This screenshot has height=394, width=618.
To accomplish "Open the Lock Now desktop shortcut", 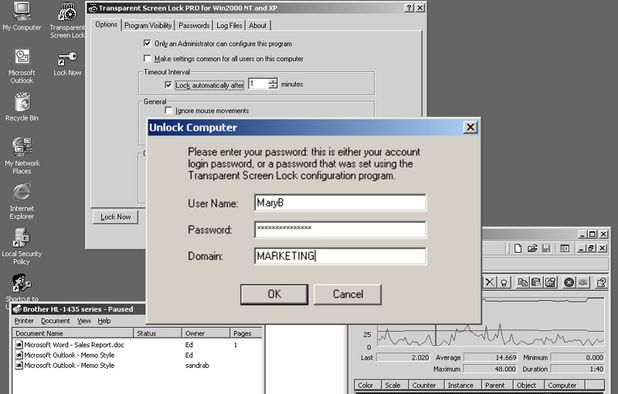I will (67, 63).
